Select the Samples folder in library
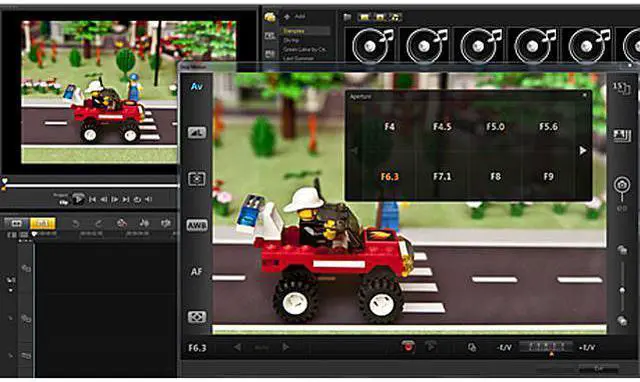 305,31
